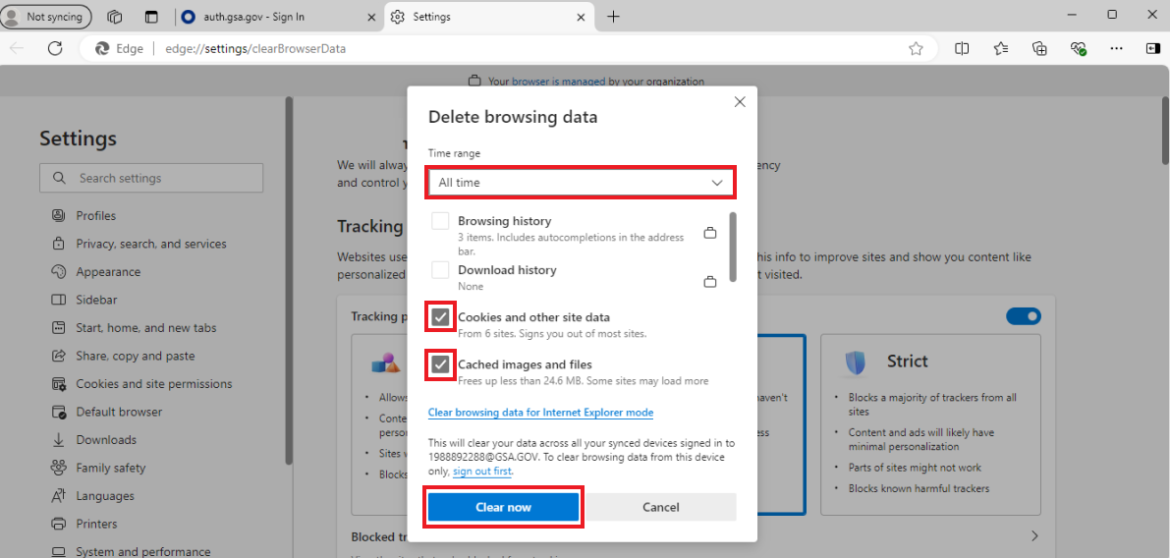
Task: Open the Collections toolbar icon
Action: coord(1039,48)
